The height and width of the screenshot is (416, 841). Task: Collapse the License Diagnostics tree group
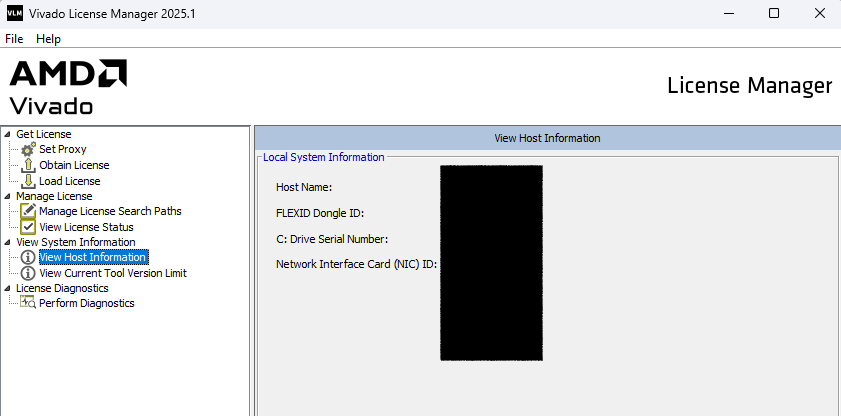tap(8, 288)
